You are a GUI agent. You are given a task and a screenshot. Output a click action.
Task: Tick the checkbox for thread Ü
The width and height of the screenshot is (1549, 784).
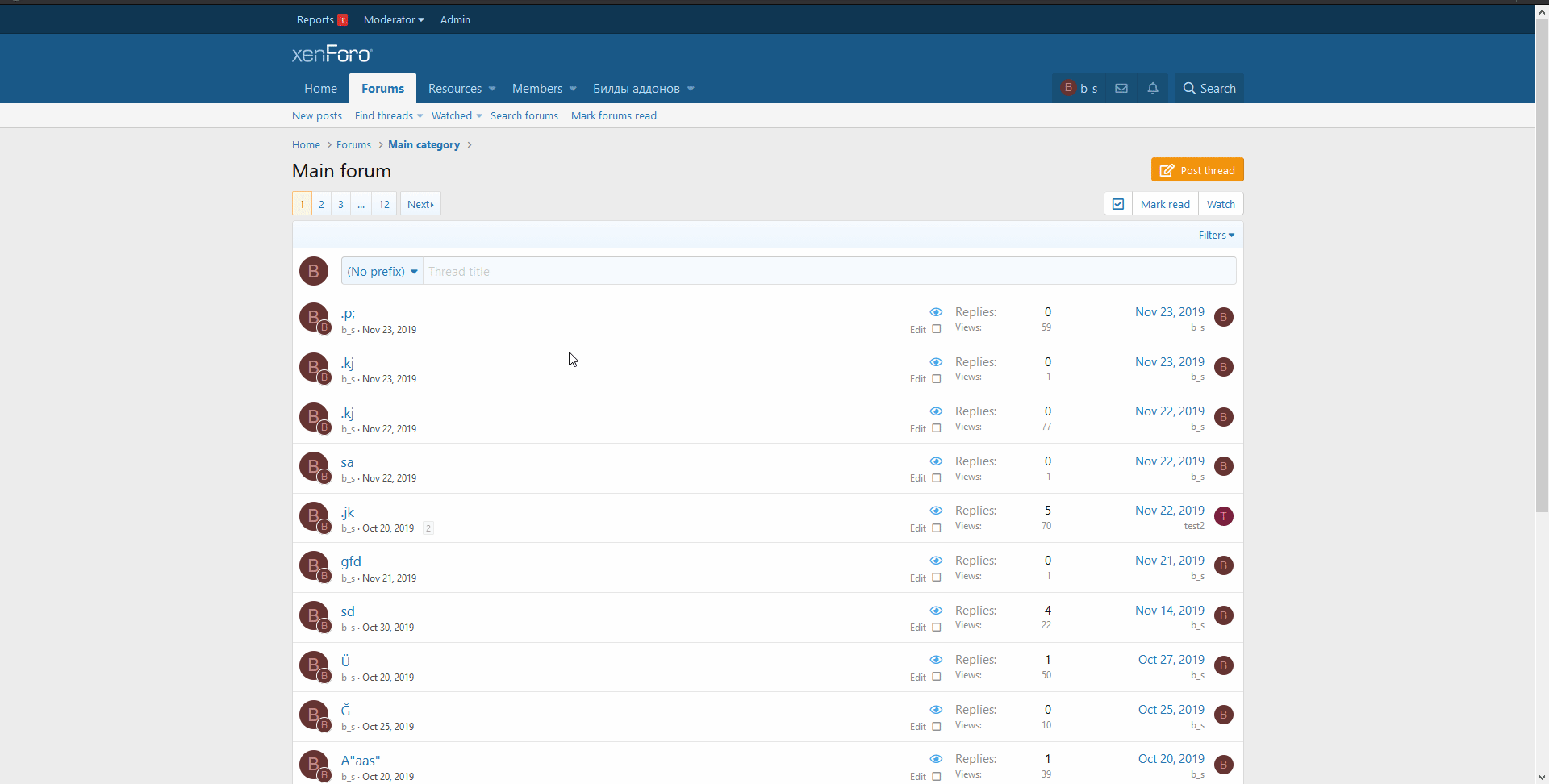tap(937, 677)
